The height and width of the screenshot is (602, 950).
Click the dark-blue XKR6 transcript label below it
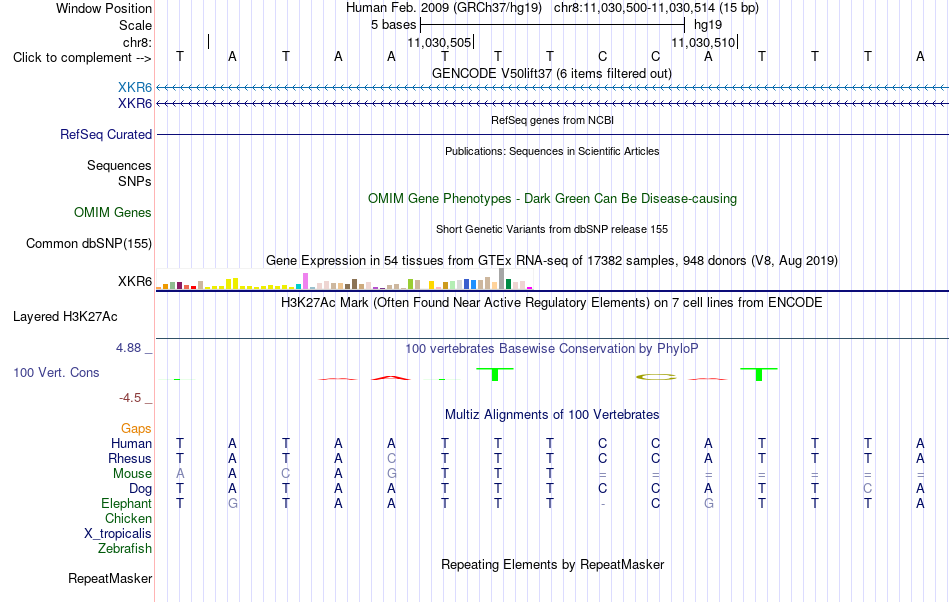pyautogui.click(x=135, y=104)
